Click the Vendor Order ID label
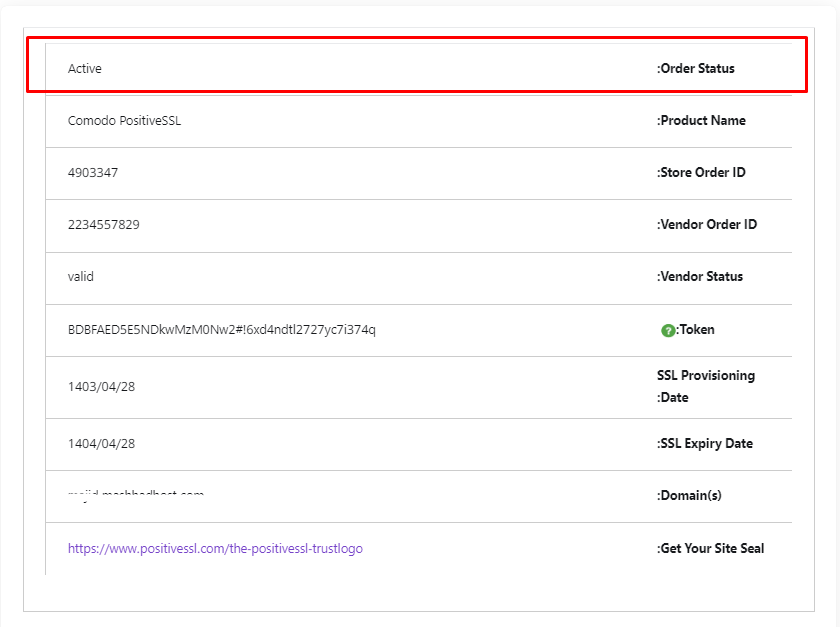Screen dimensions: 840x627 707,225
